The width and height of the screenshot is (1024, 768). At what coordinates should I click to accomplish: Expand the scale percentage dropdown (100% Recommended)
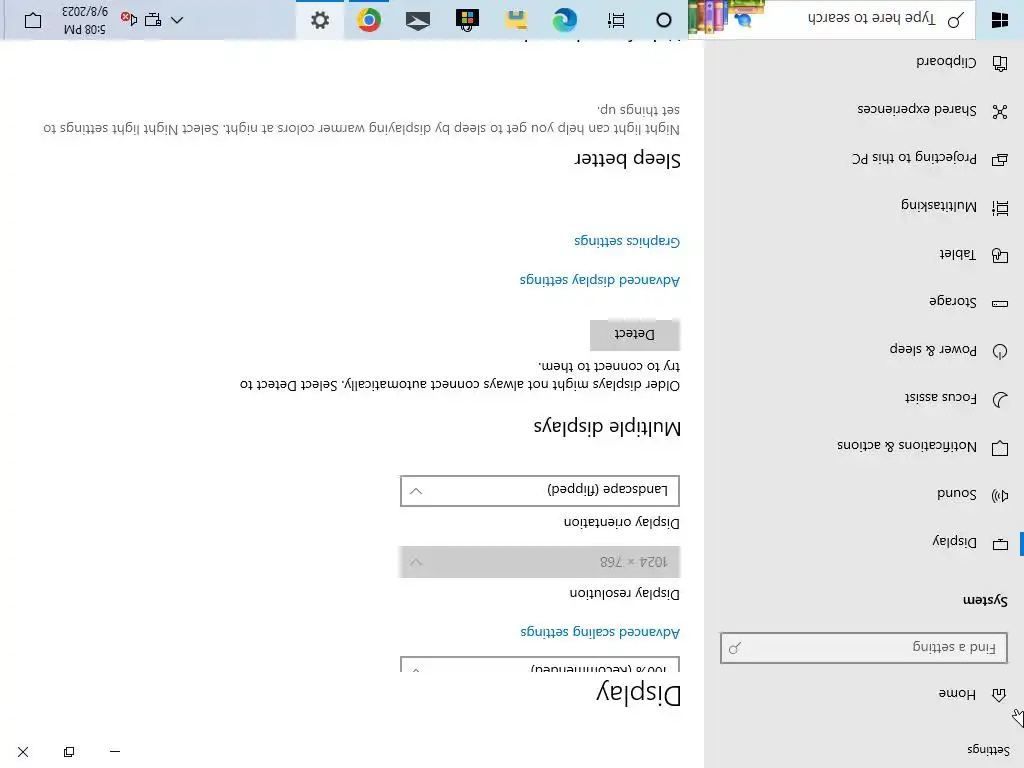tap(539, 664)
